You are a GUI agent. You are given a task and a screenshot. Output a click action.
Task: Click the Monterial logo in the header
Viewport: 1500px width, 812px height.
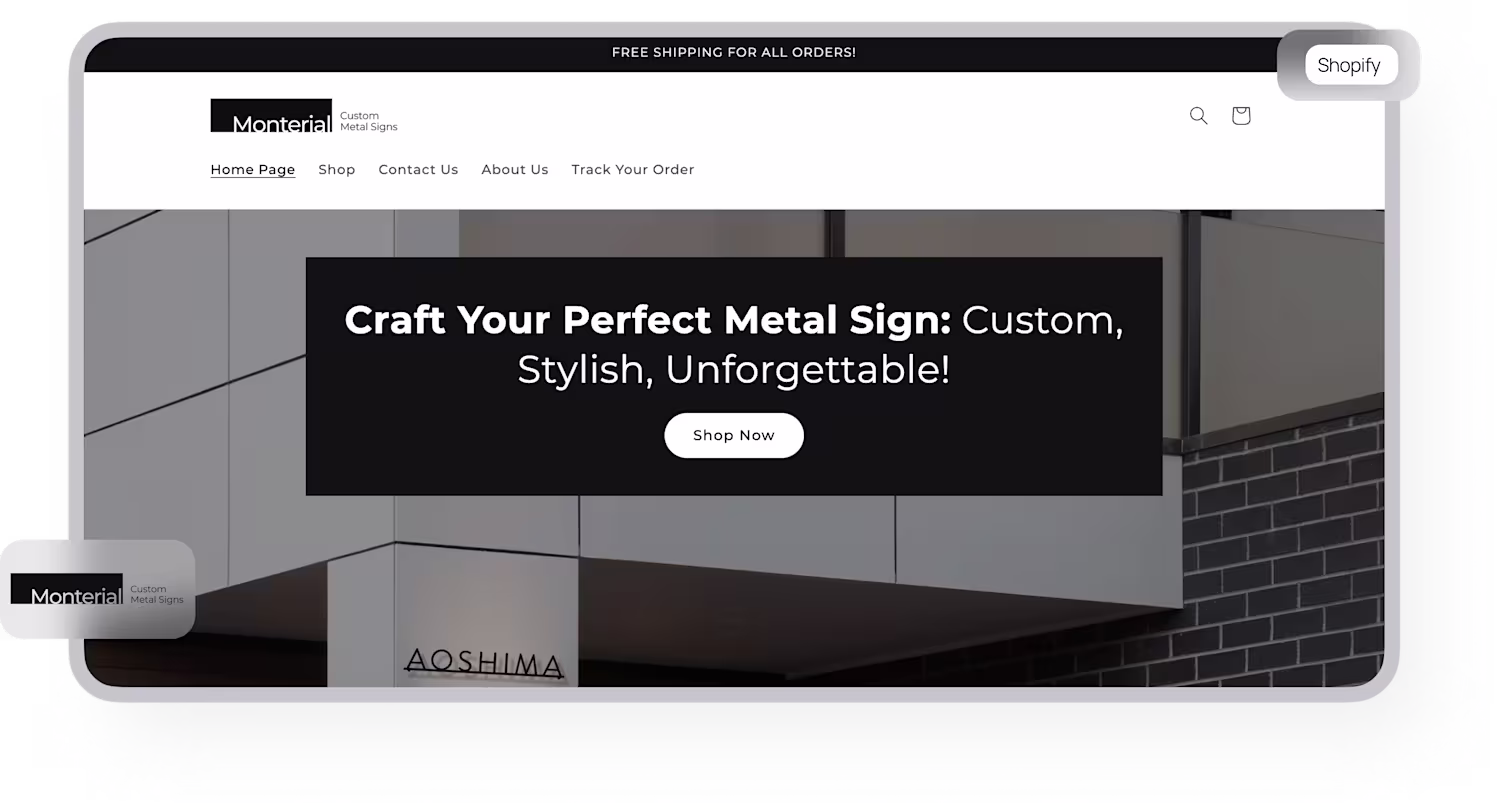click(271, 116)
